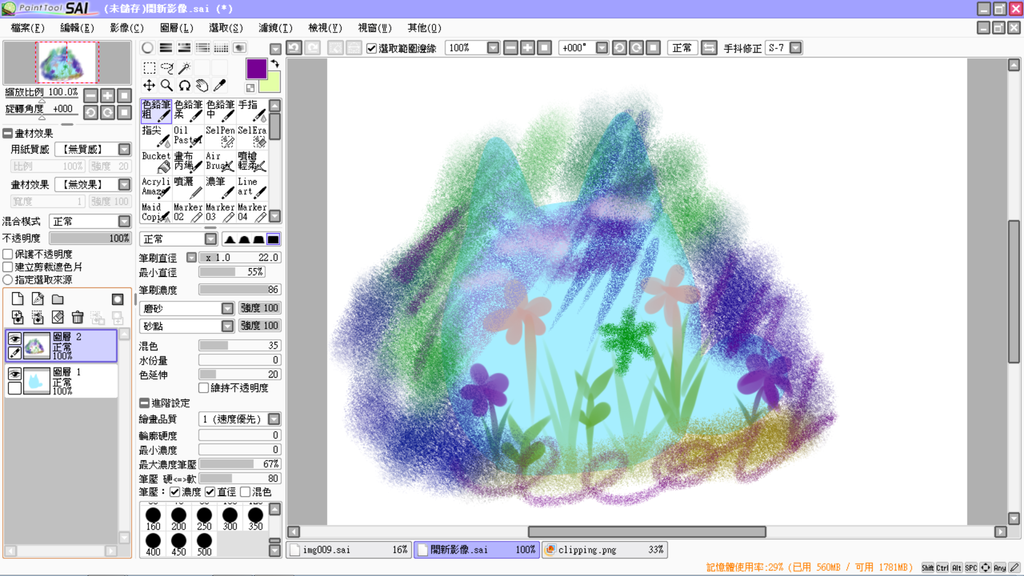Delete the selected layer with trash icon

coord(78,317)
